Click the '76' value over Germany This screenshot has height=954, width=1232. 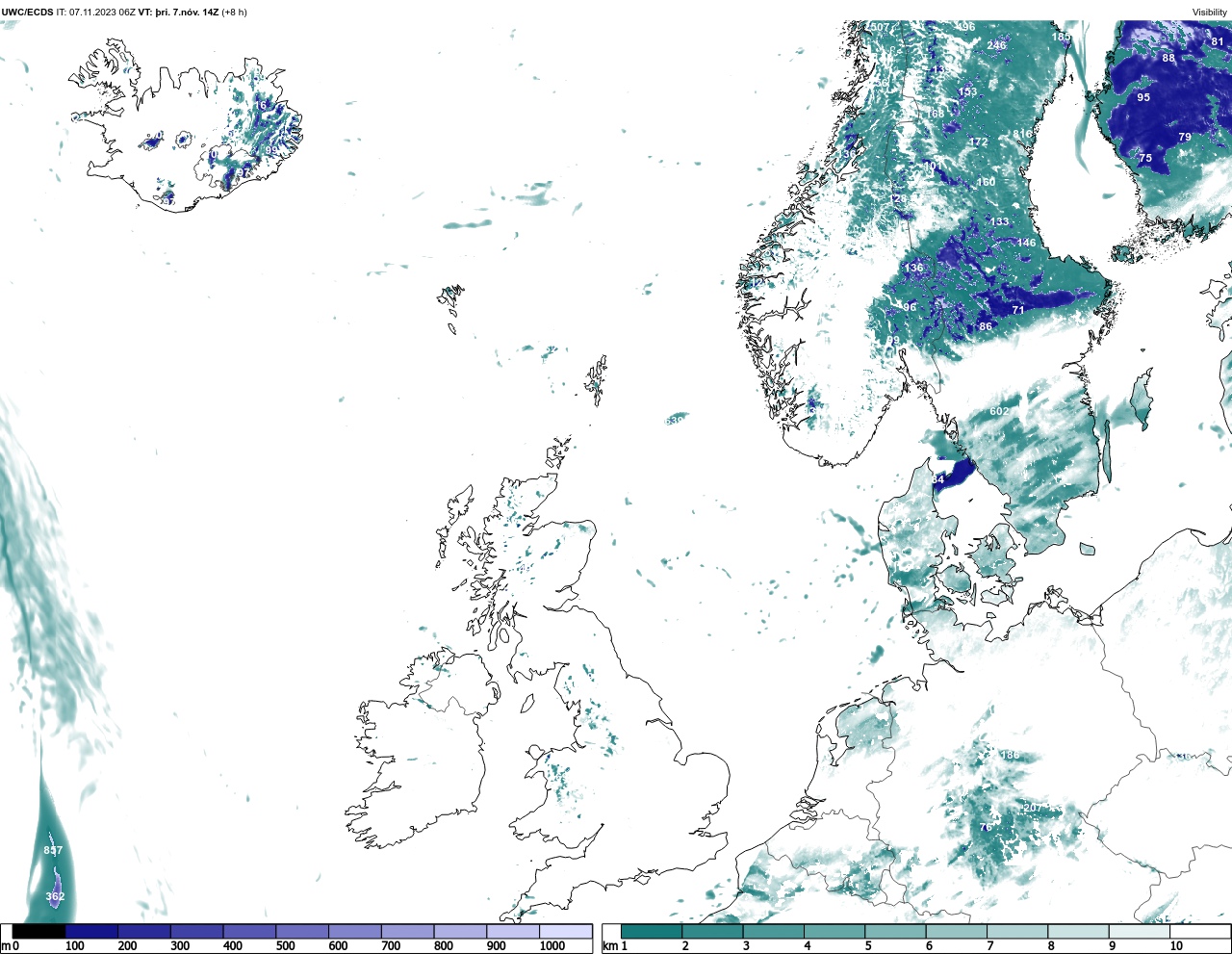click(986, 827)
